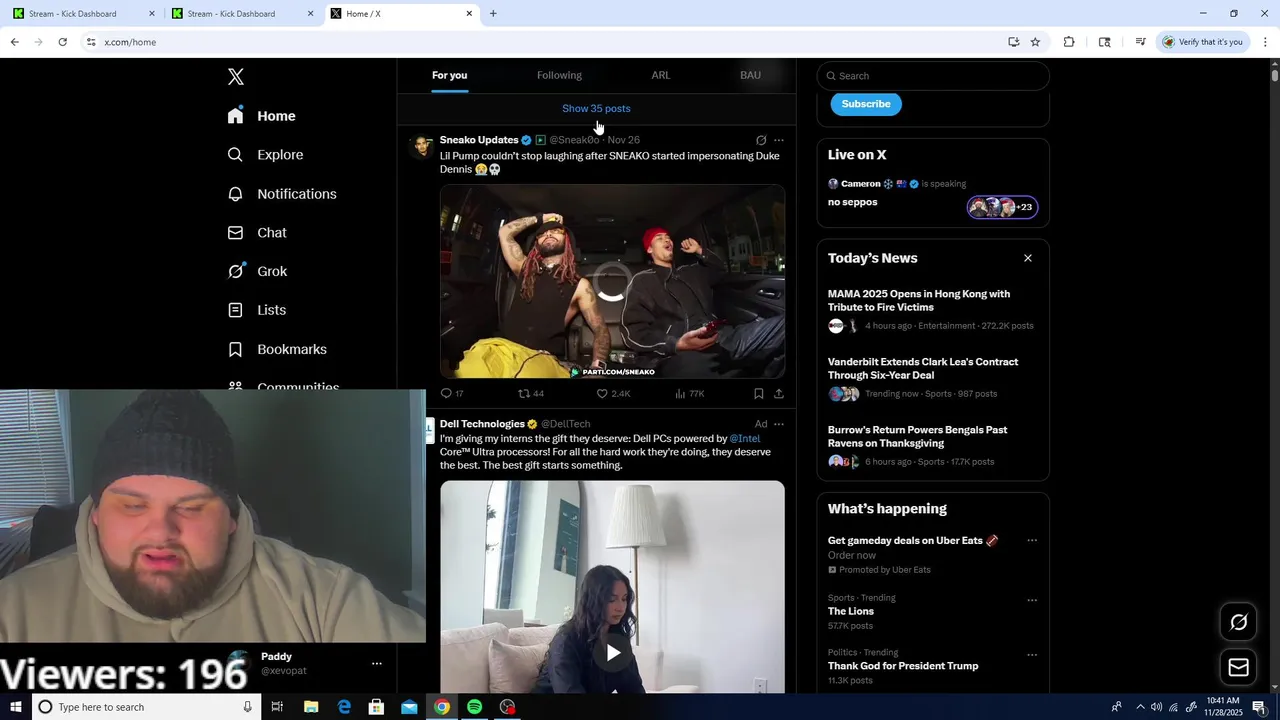Click the +23 listeners avatars
1280x720 pixels.
coord(1002,207)
